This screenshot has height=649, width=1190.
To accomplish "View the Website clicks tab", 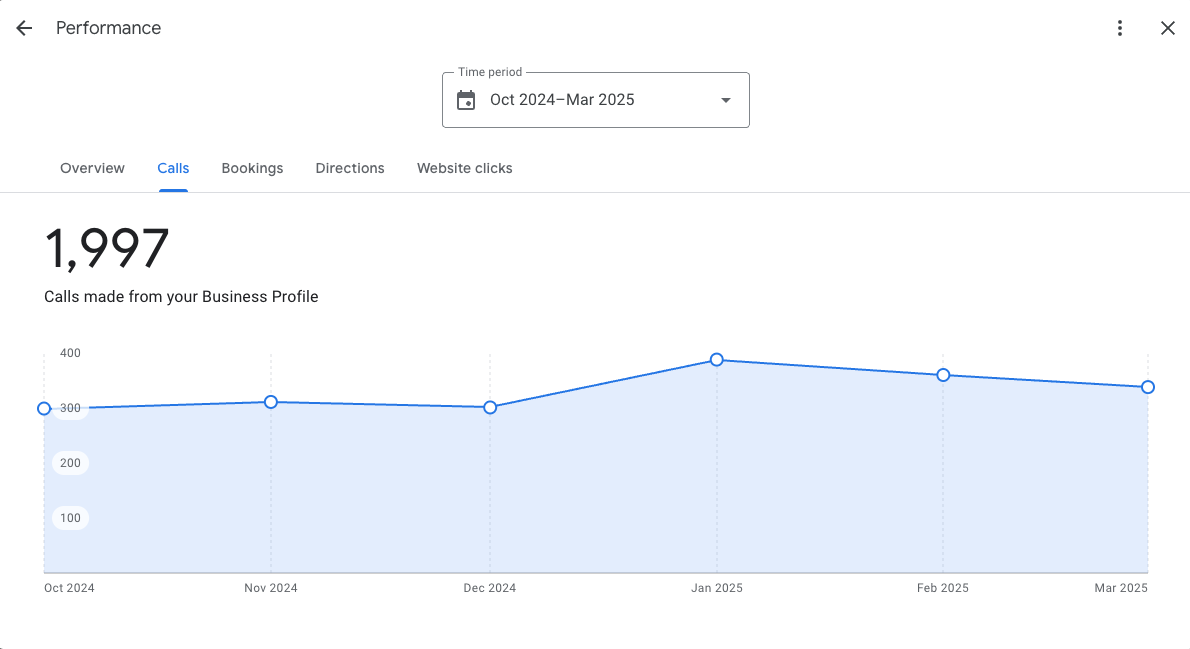I will tap(464, 168).
